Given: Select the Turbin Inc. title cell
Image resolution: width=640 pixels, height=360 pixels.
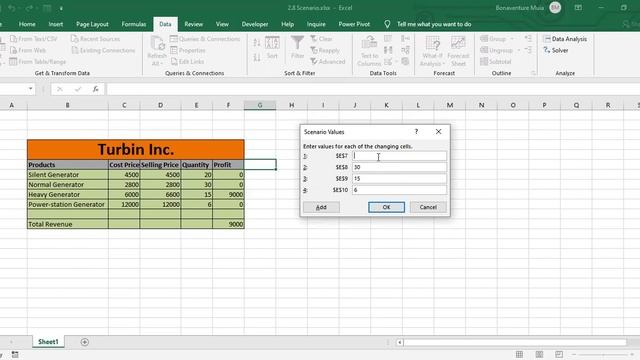Looking at the screenshot, I should pyautogui.click(x=136, y=149).
